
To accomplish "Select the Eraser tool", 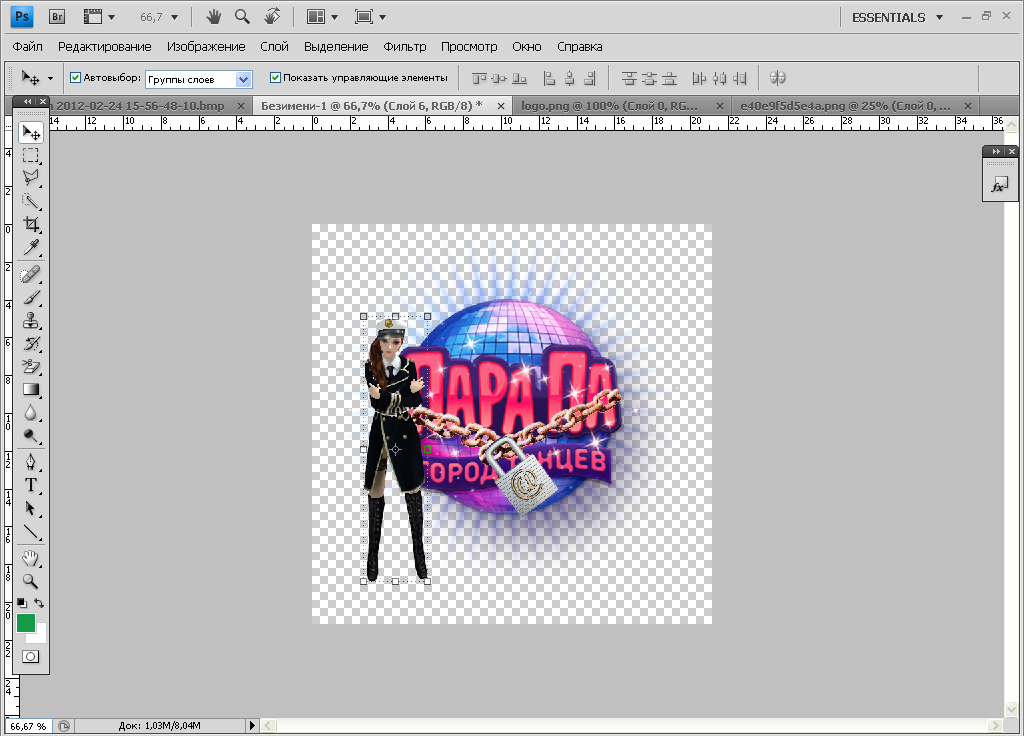I will tap(31, 366).
